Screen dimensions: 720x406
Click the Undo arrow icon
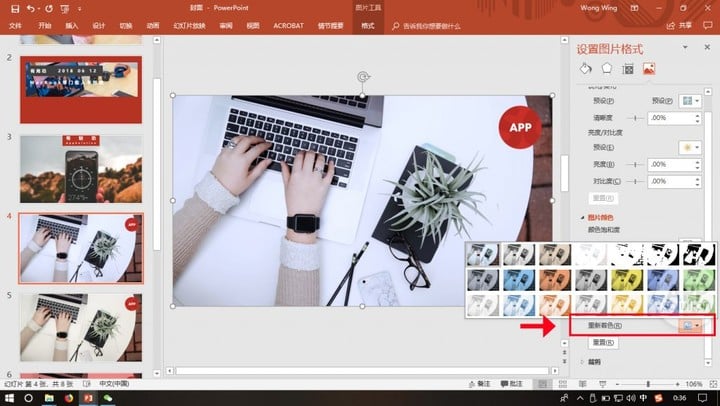click(x=31, y=8)
